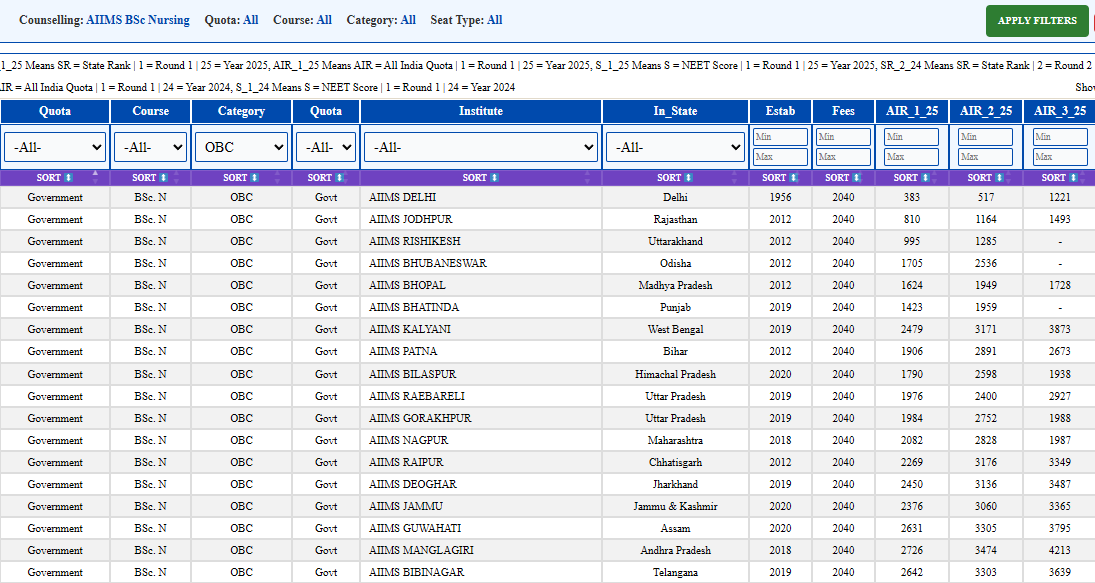
Task: Select the AIIMS DELHI table row
Action: (548, 198)
